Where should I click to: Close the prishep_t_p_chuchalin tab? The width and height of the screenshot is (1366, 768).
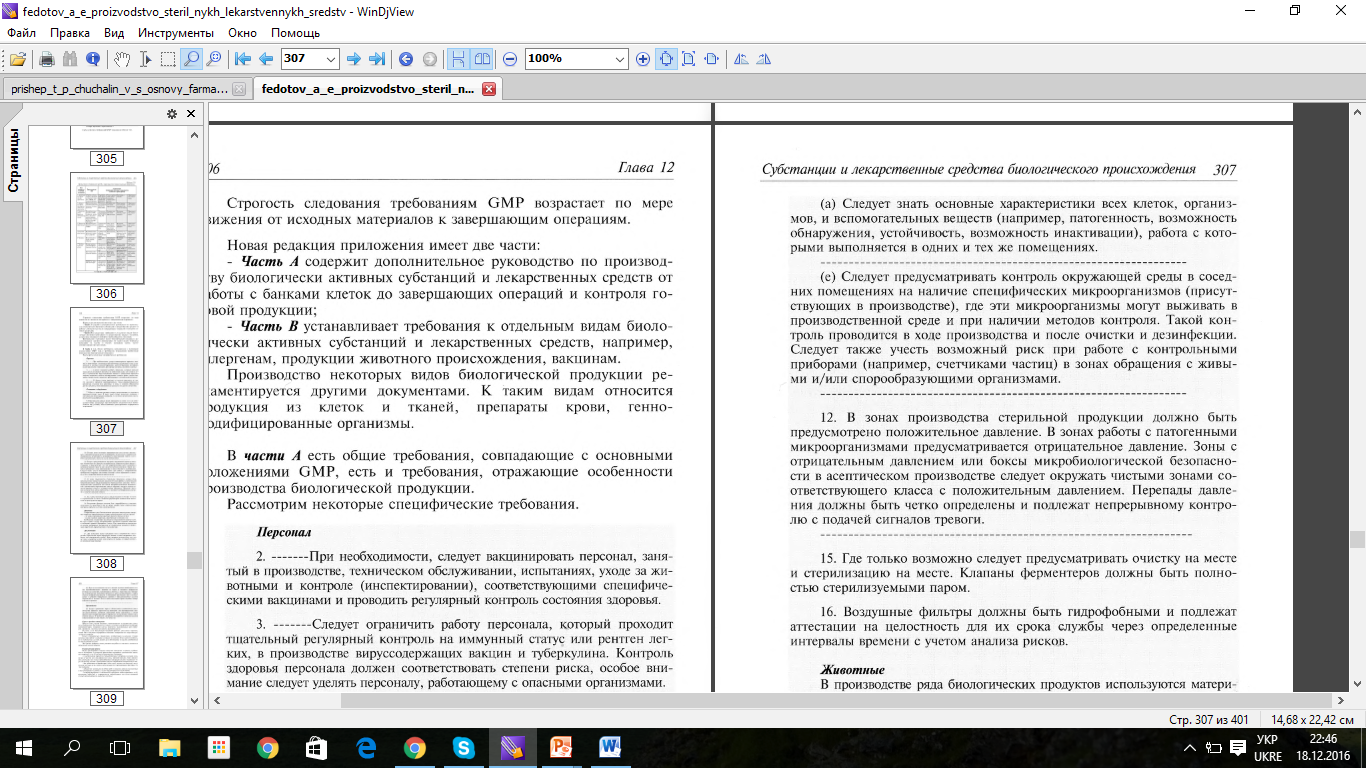click(x=239, y=89)
